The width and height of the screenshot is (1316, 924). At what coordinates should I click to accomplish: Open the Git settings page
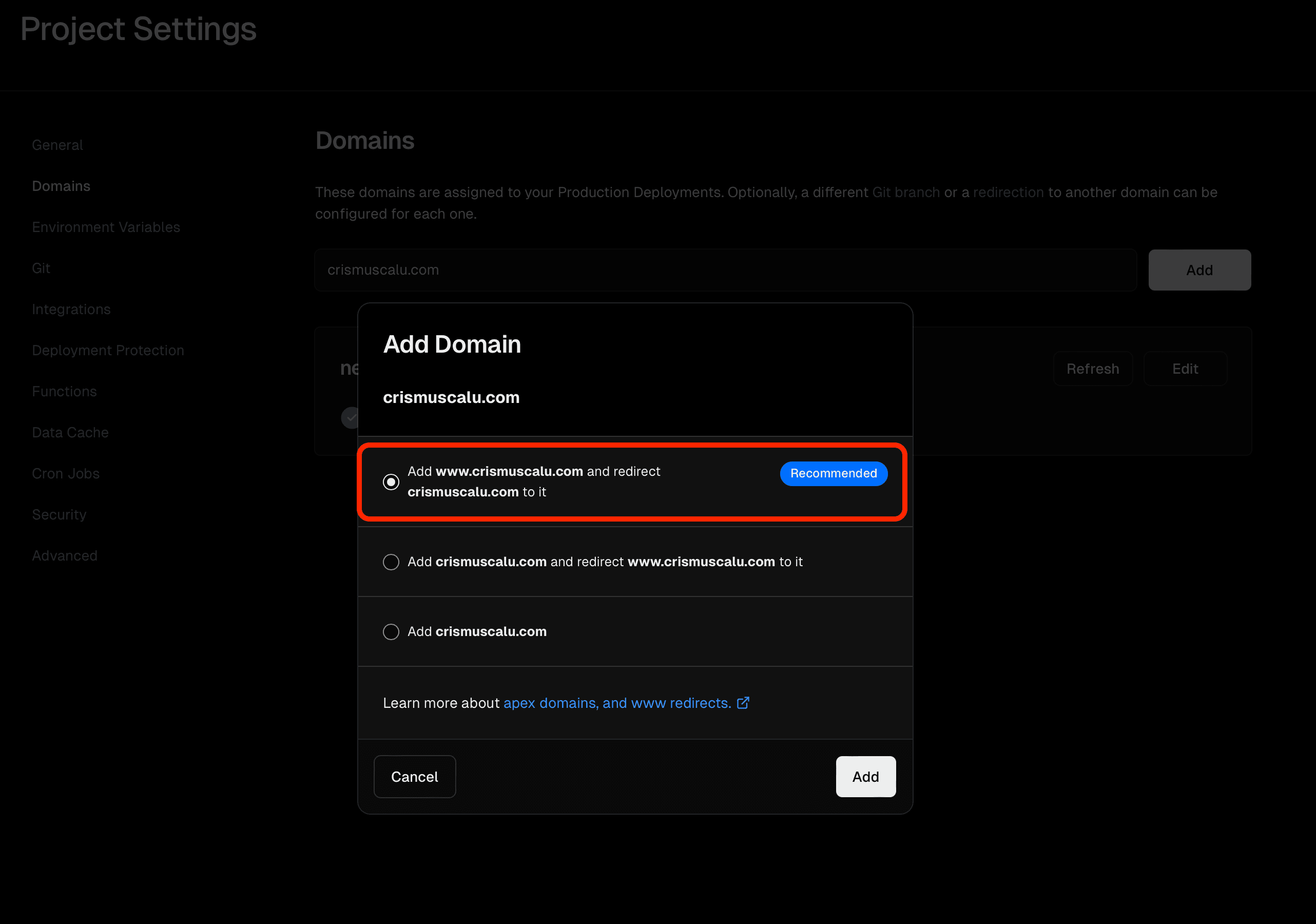pyautogui.click(x=41, y=268)
